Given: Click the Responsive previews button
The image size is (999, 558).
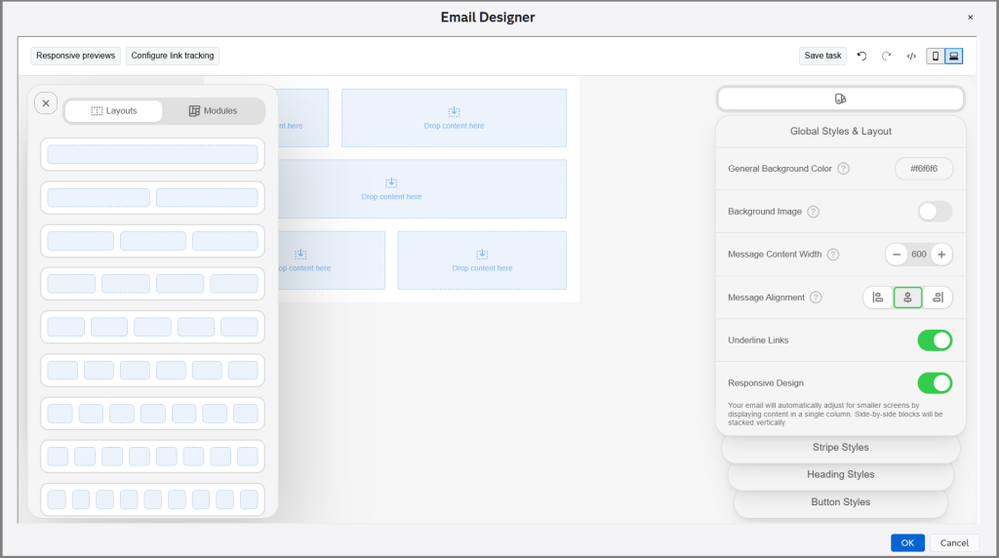Looking at the screenshot, I should click(76, 55).
